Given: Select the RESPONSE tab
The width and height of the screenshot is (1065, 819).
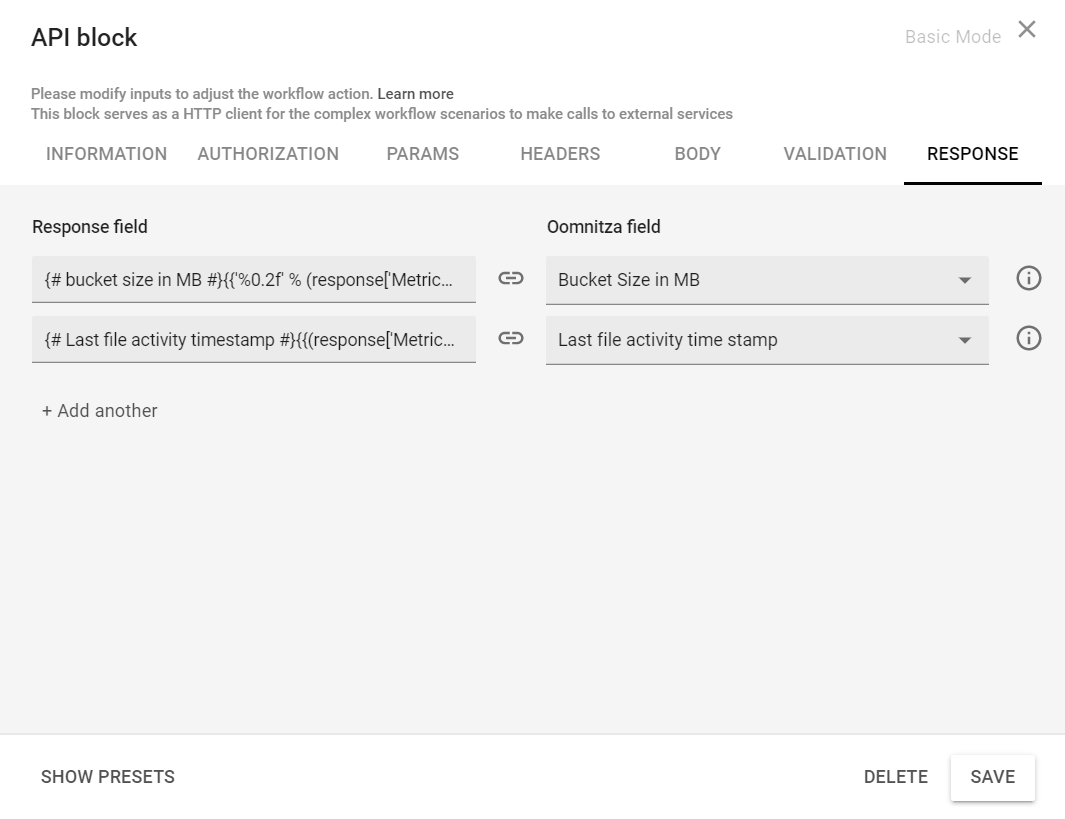Looking at the screenshot, I should coord(972,154).
